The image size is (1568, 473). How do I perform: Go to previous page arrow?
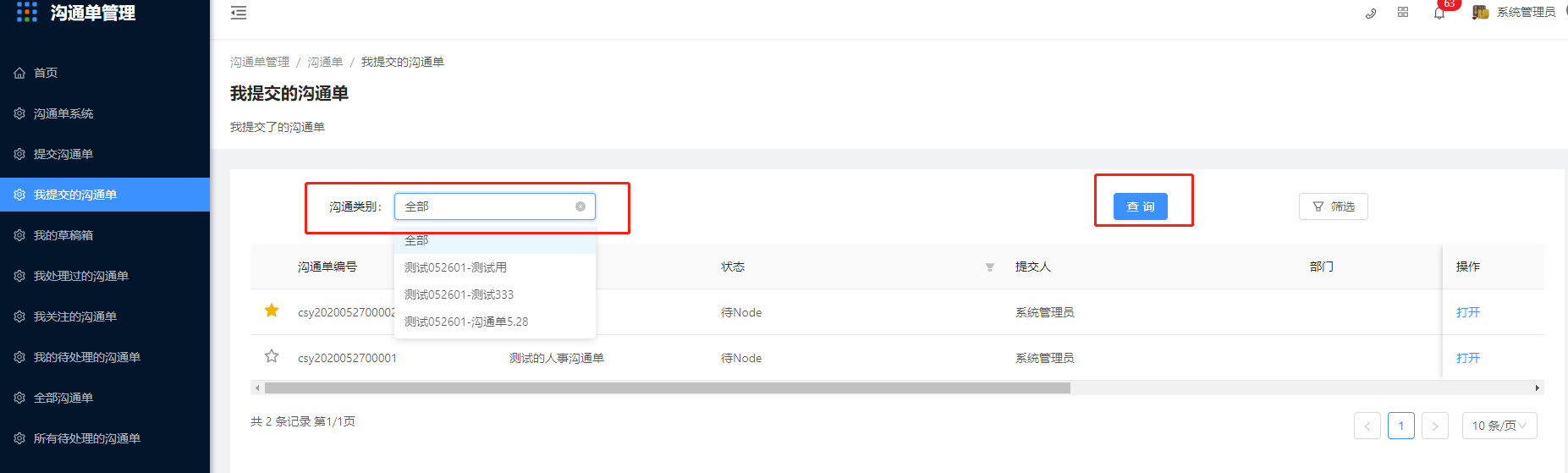point(1367,426)
